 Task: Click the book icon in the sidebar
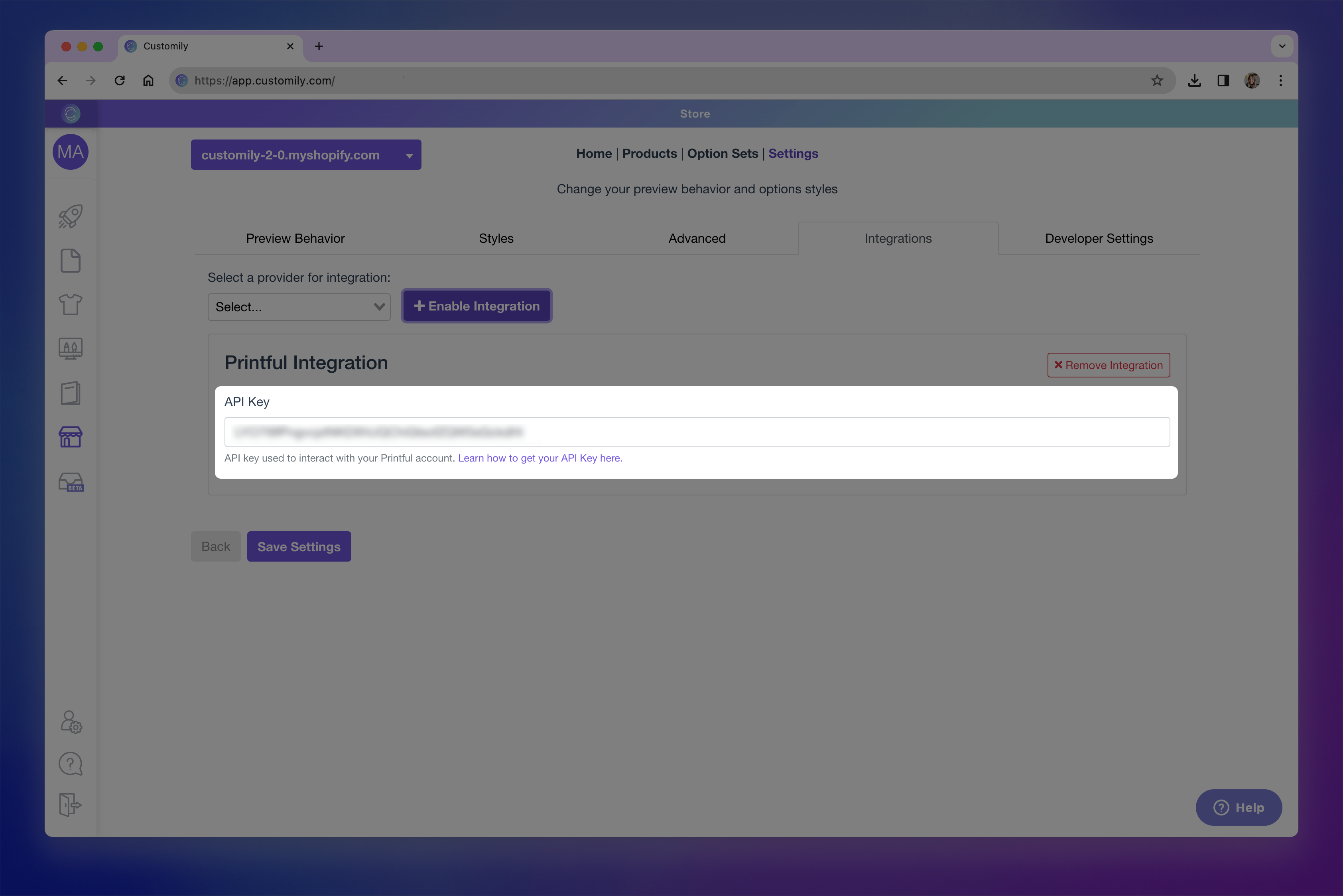click(x=70, y=393)
